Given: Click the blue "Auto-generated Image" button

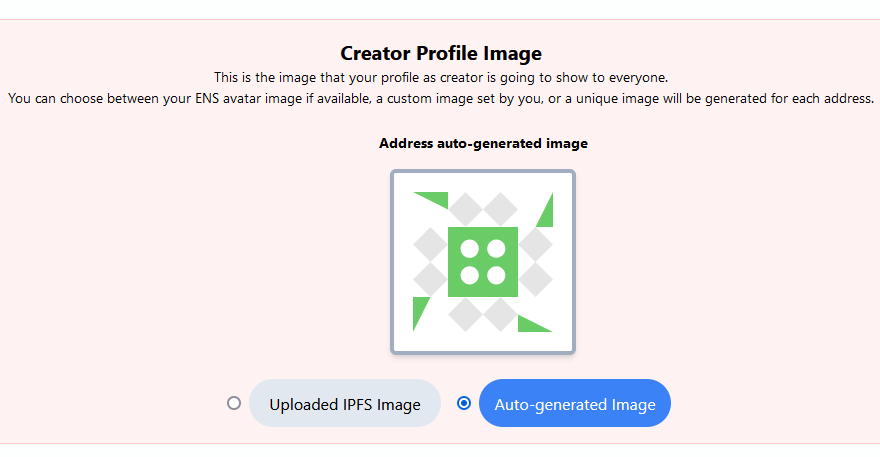Looking at the screenshot, I should tap(575, 404).
